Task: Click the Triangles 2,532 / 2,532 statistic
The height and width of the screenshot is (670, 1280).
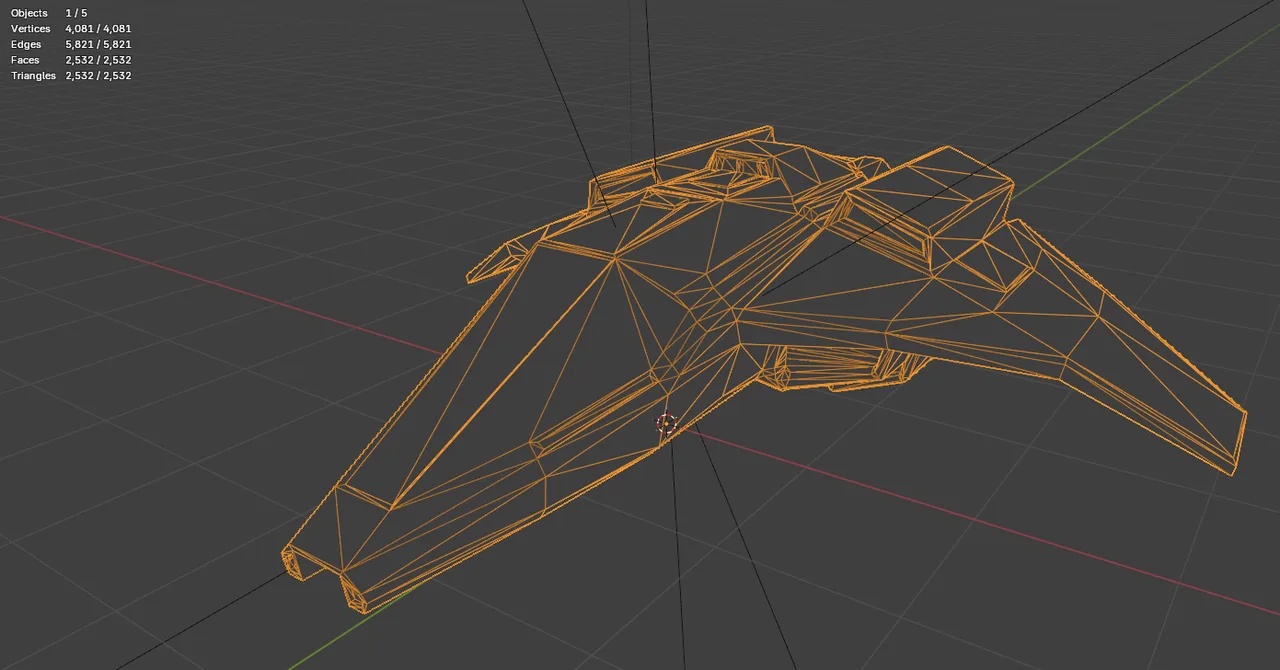Action: coord(71,76)
